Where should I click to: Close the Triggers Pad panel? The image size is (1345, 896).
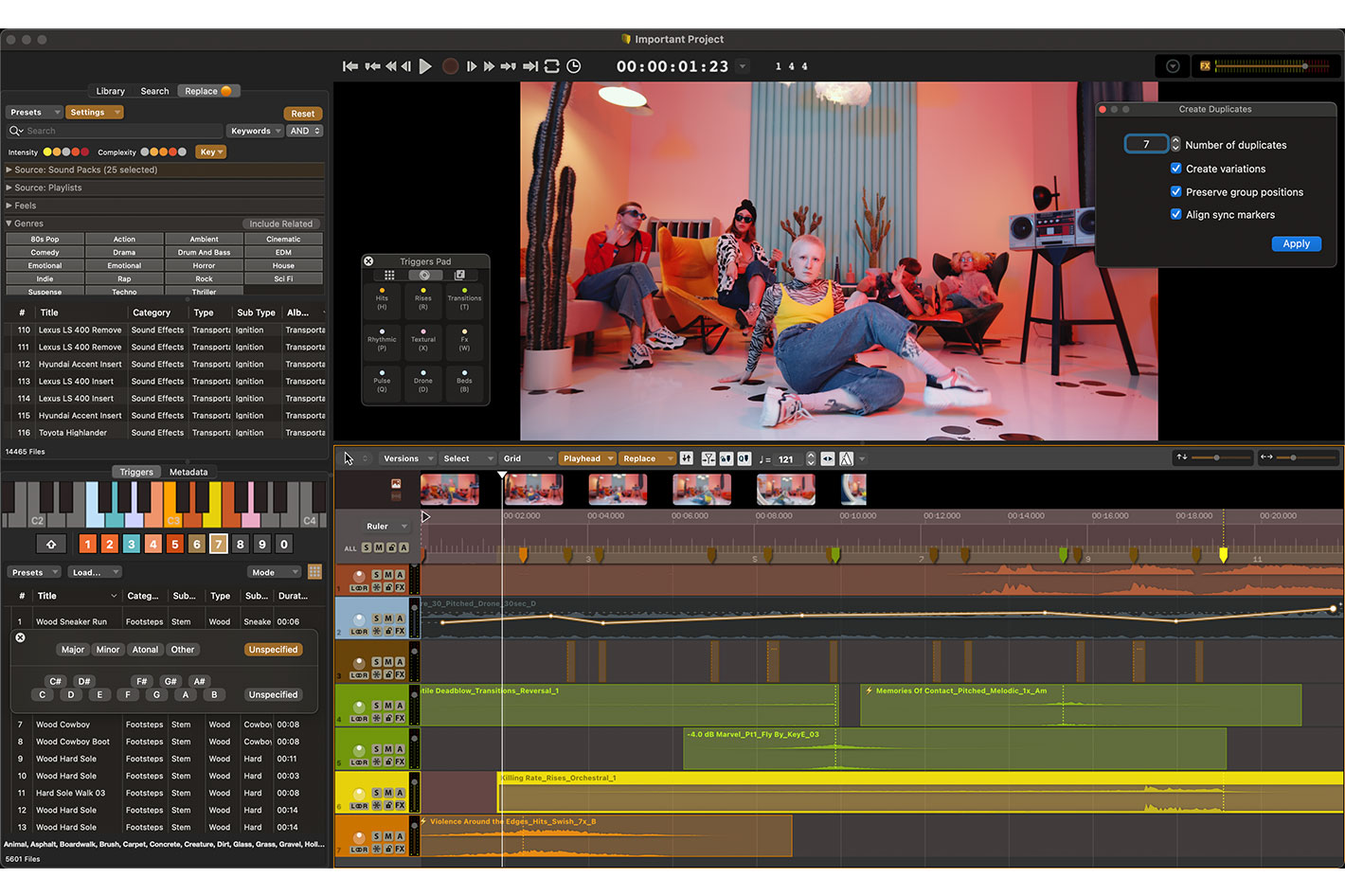click(x=368, y=261)
